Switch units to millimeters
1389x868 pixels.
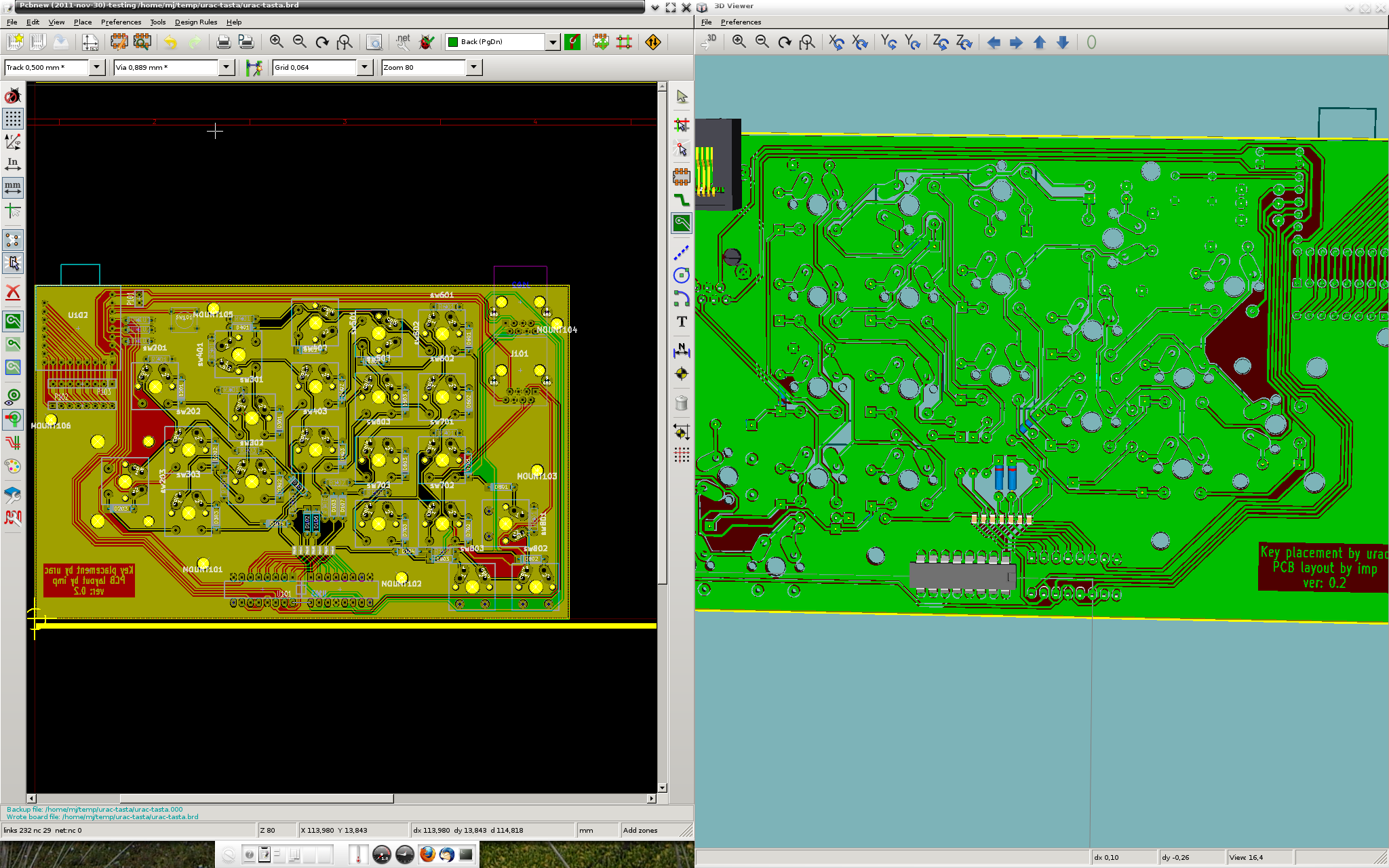[x=13, y=186]
